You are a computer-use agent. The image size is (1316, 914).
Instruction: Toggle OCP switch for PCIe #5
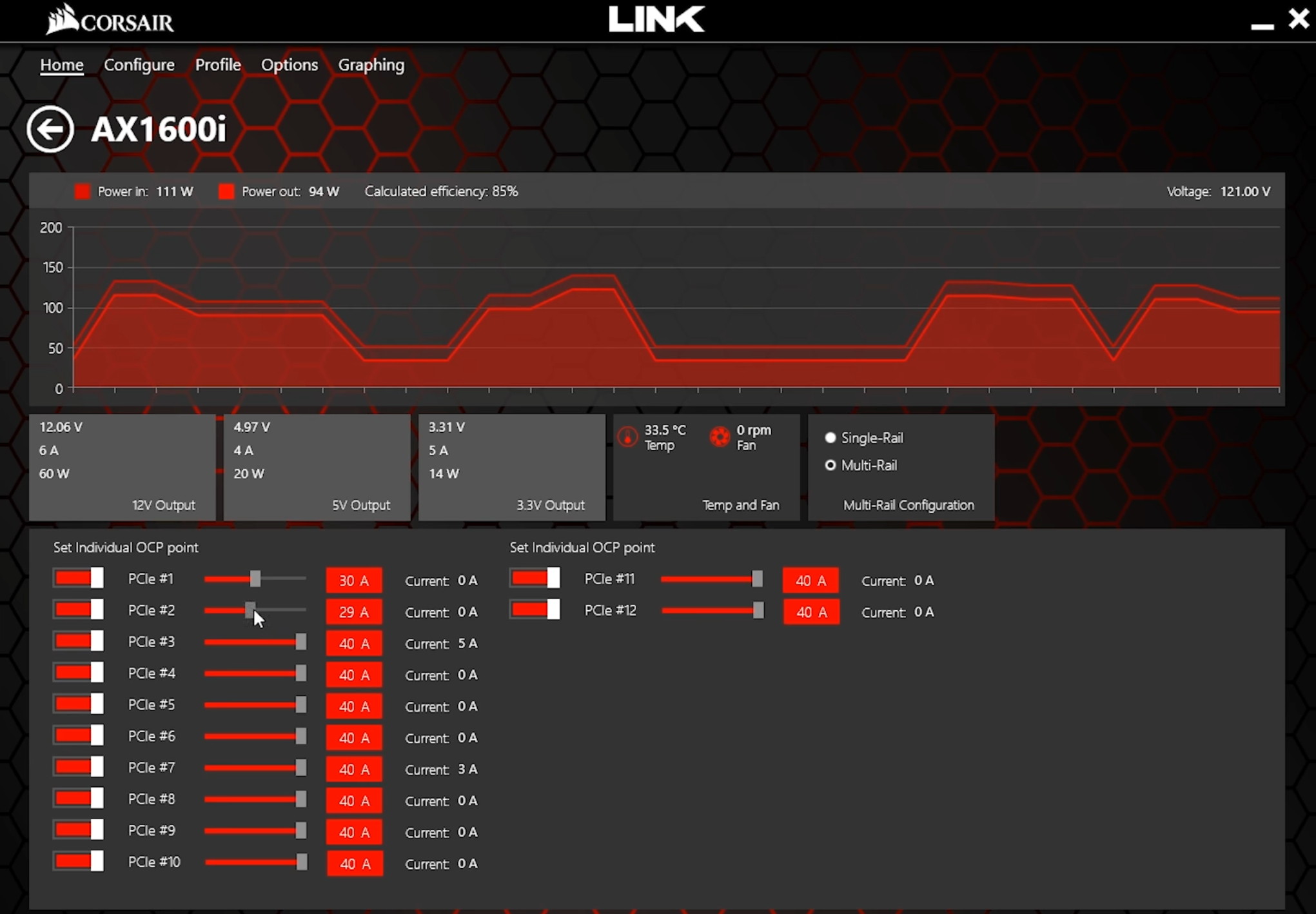point(78,704)
